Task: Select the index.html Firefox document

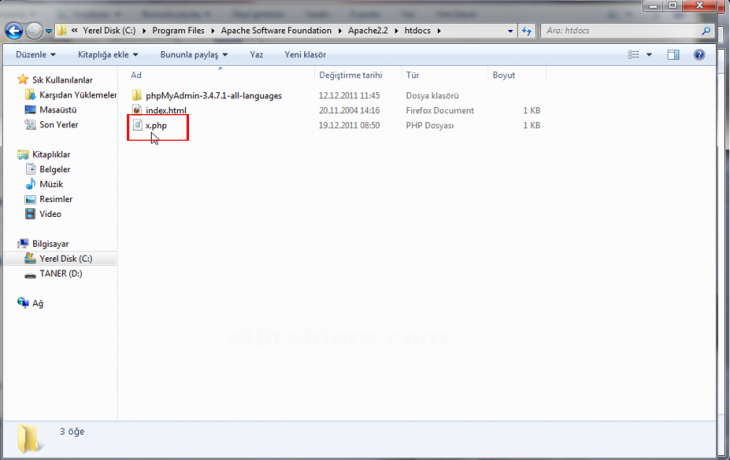Action: pos(165,110)
